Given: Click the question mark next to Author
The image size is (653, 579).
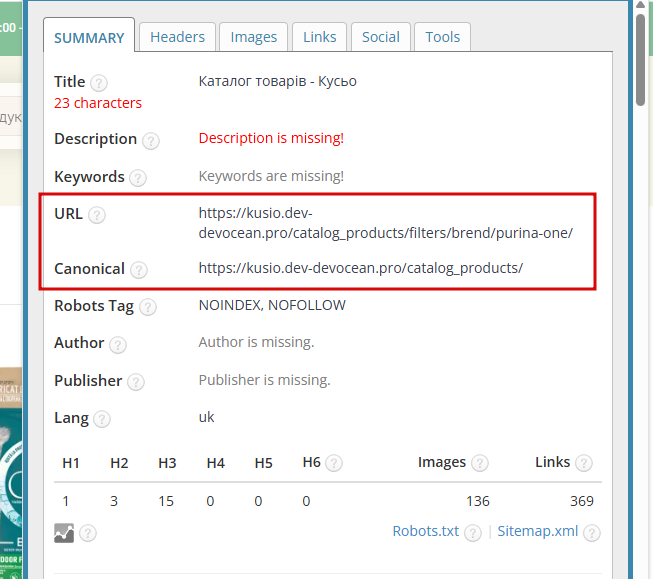Looking at the screenshot, I should (x=118, y=345).
